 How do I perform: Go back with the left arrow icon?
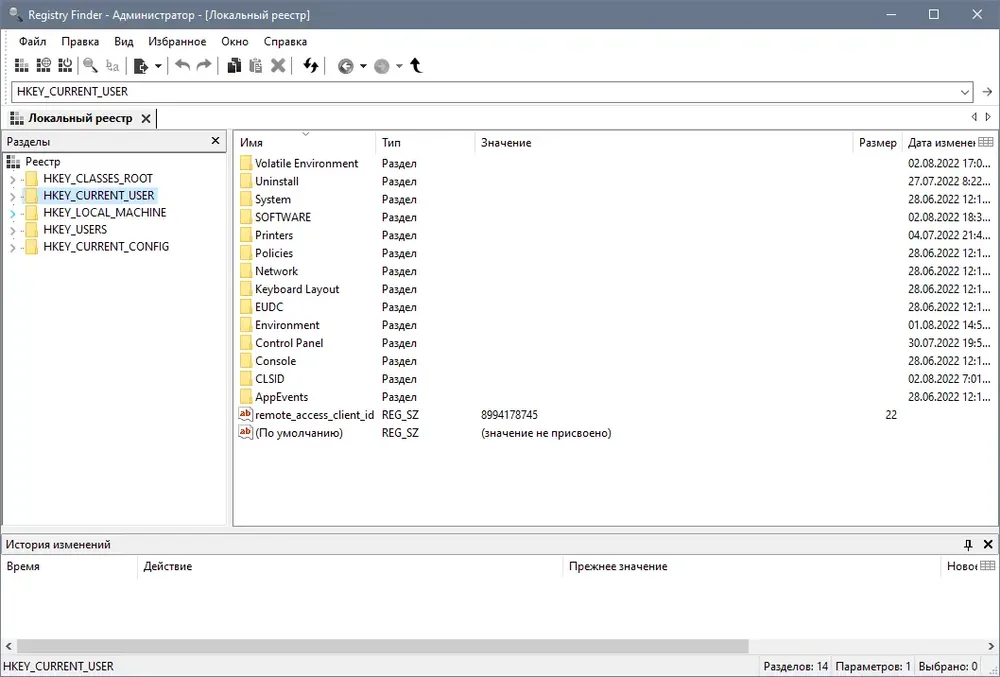[346, 66]
